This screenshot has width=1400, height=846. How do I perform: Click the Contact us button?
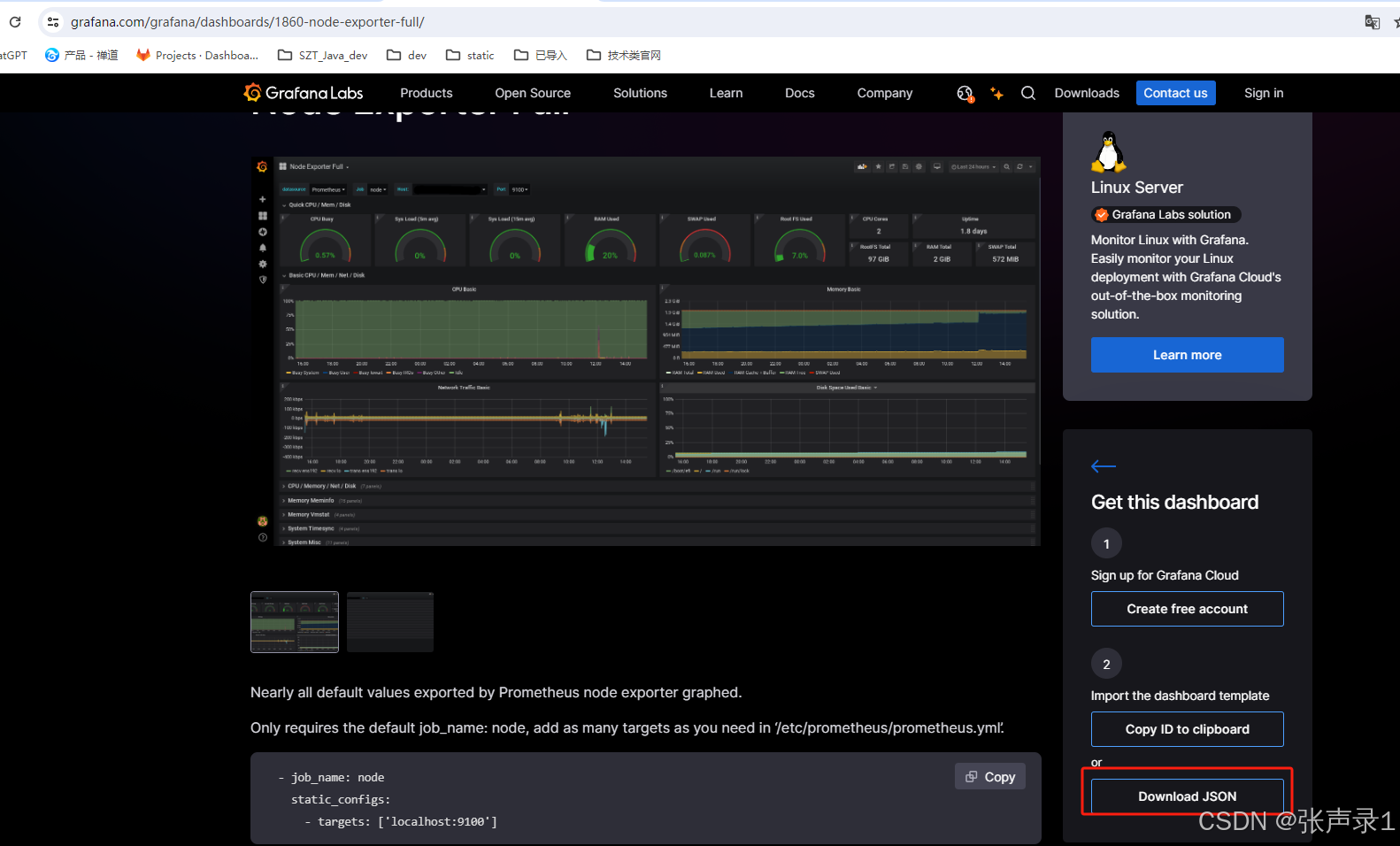(1175, 93)
